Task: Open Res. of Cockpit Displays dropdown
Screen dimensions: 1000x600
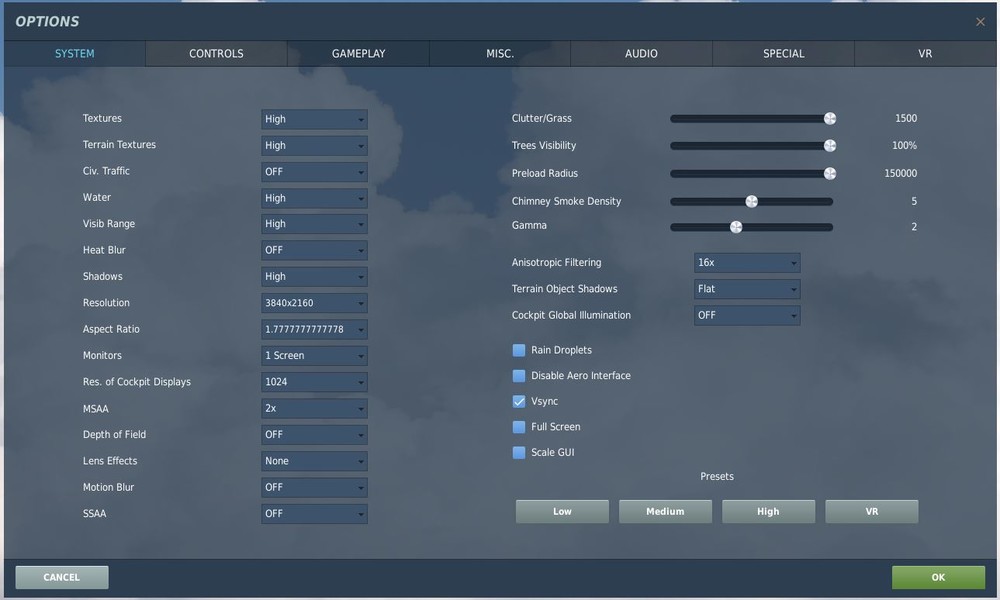Action: 314,382
